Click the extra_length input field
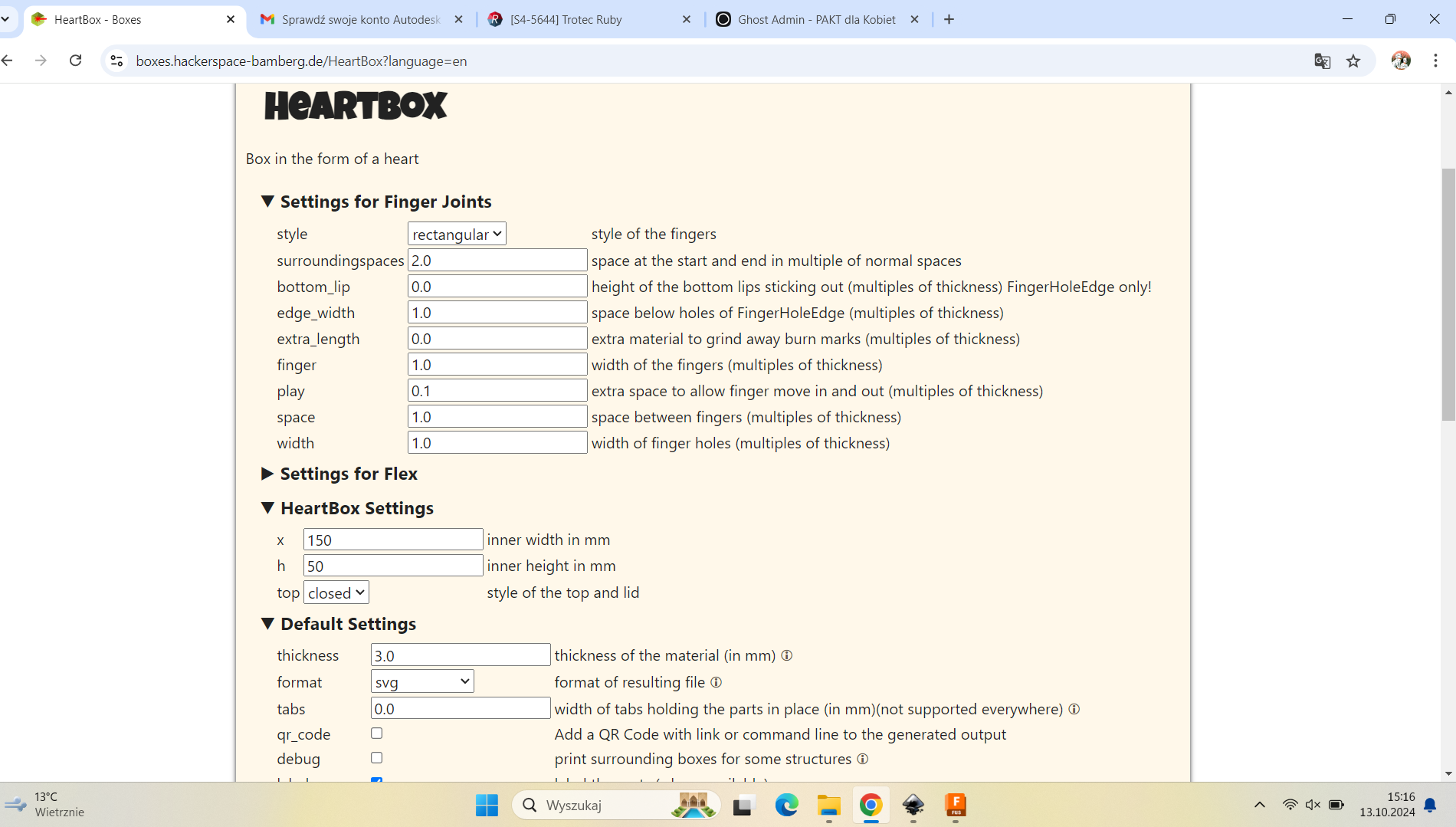The height and width of the screenshot is (827, 1456). pos(497,338)
